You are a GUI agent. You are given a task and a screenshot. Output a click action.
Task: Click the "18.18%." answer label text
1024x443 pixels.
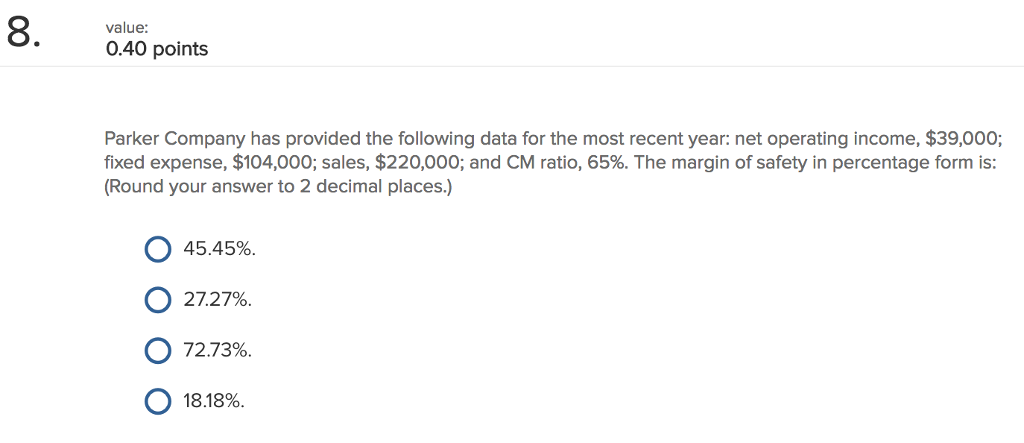215,402
